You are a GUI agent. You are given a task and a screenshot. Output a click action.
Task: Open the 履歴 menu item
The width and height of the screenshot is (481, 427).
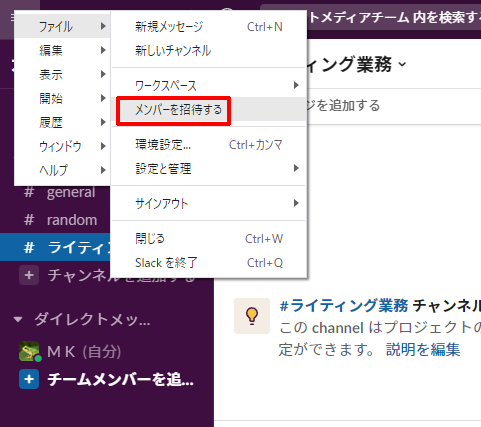pyautogui.click(x=62, y=122)
